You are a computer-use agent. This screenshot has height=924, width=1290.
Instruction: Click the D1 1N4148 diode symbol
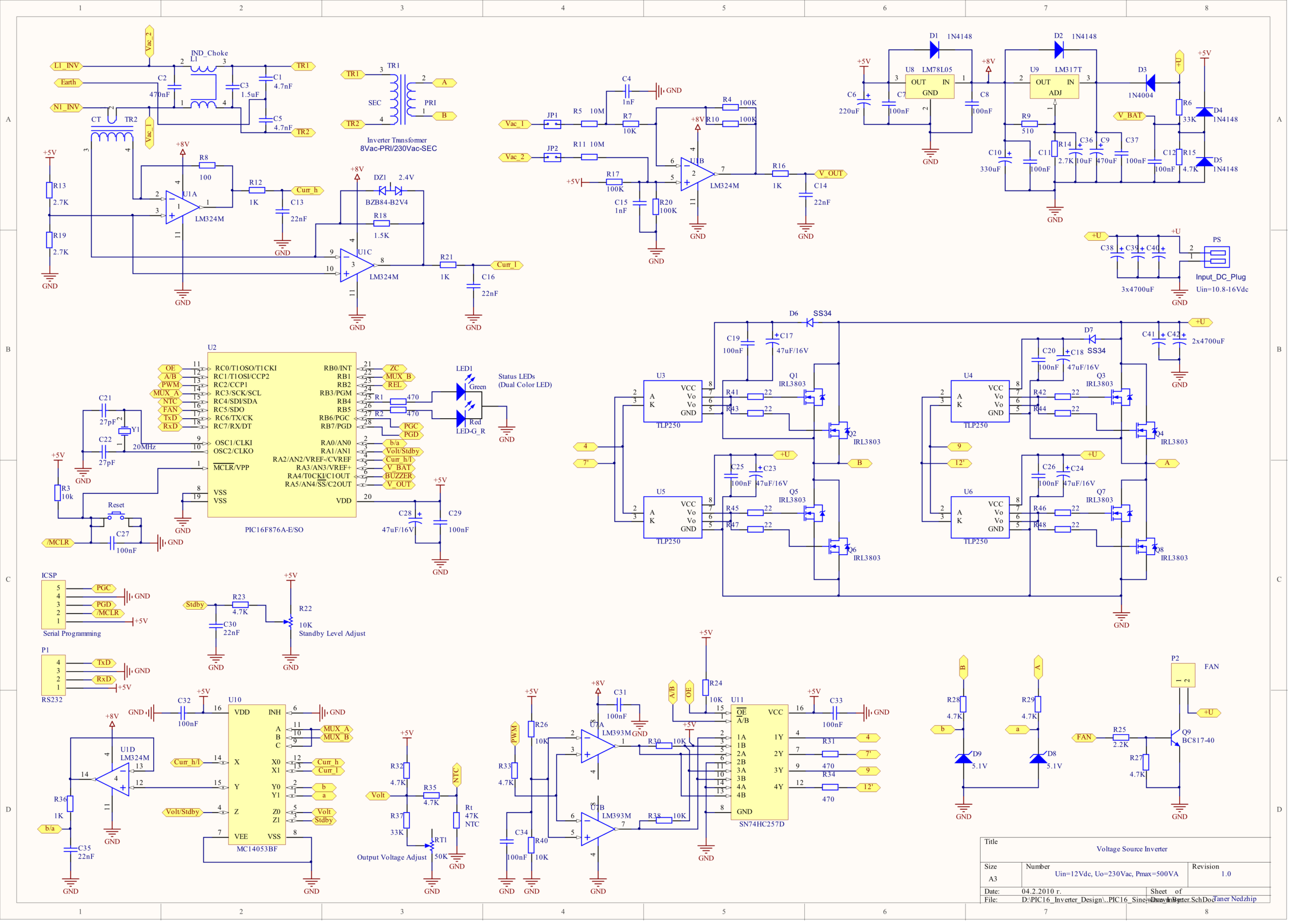click(x=934, y=50)
